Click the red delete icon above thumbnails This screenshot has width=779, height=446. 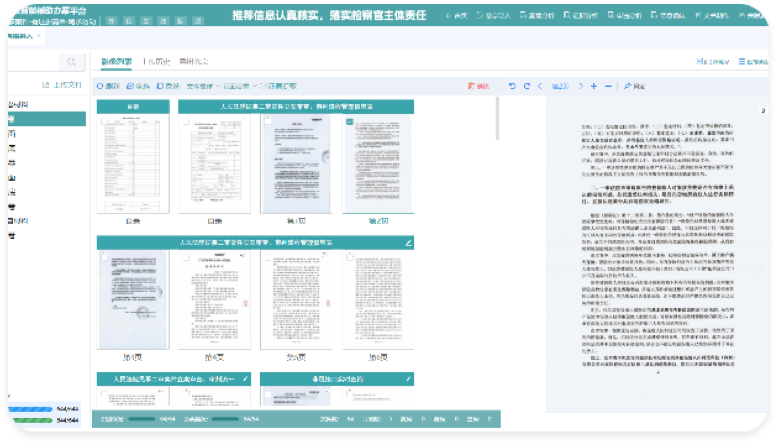478,86
